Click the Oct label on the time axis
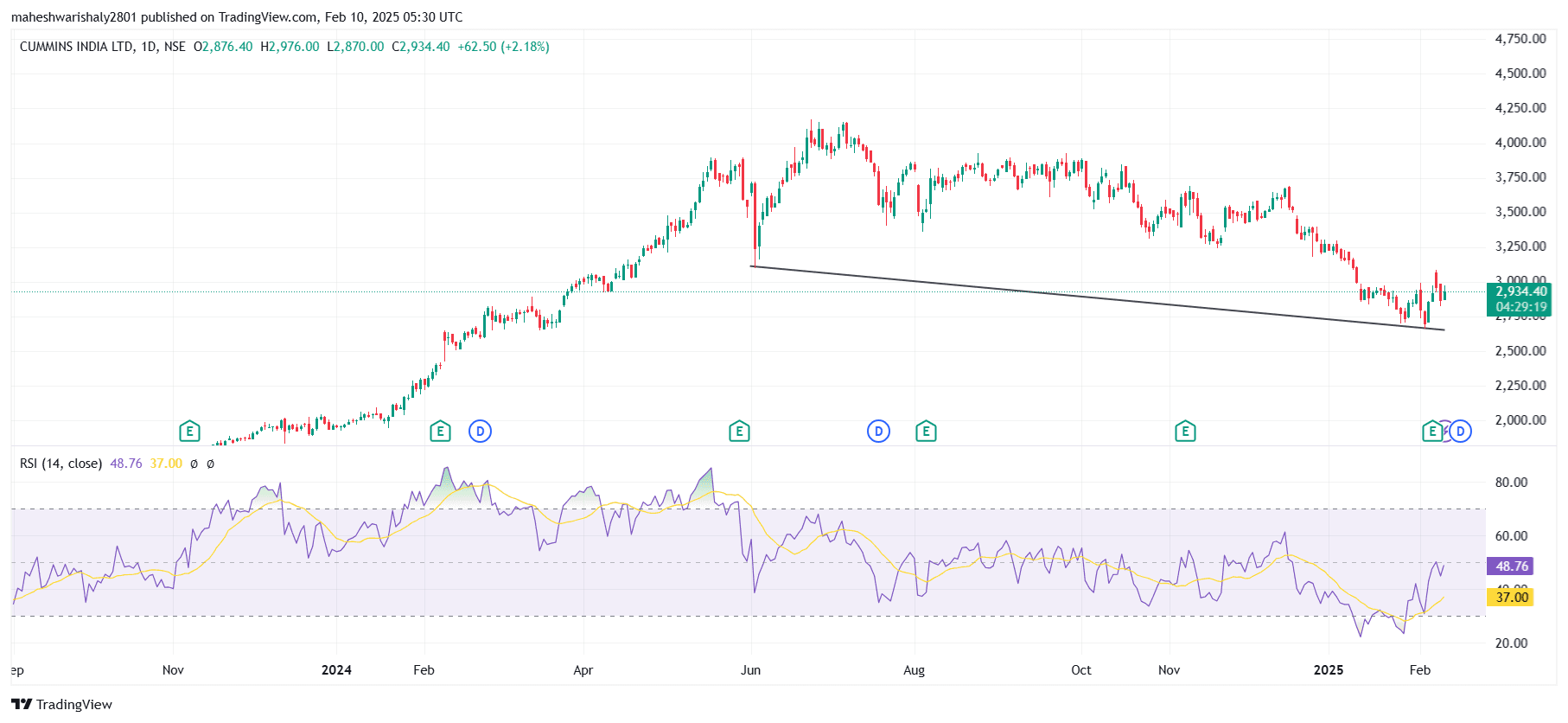The image size is (1568, 723). pyautogui.click(x=1081, y=670)
